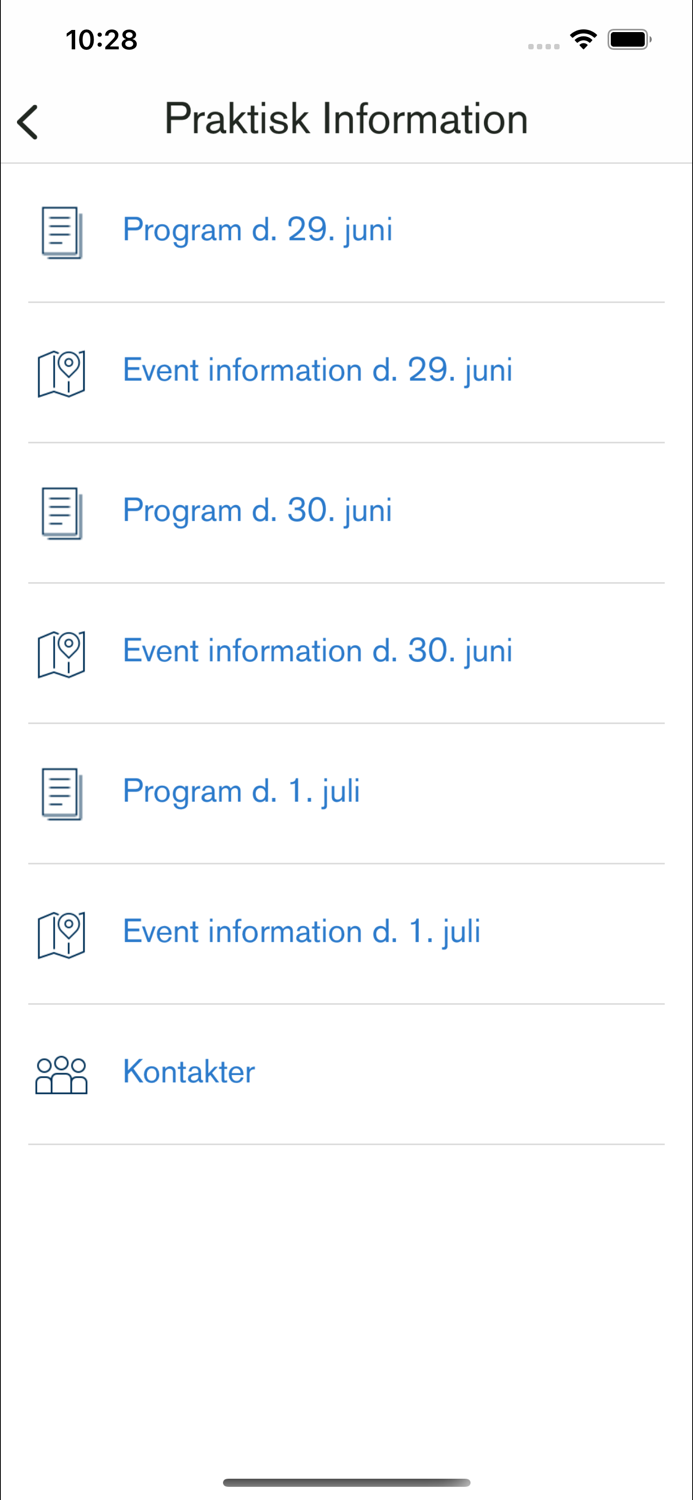
Task: Tap the Wi-Fi indicator in the status bar
Action: point(583,40)
